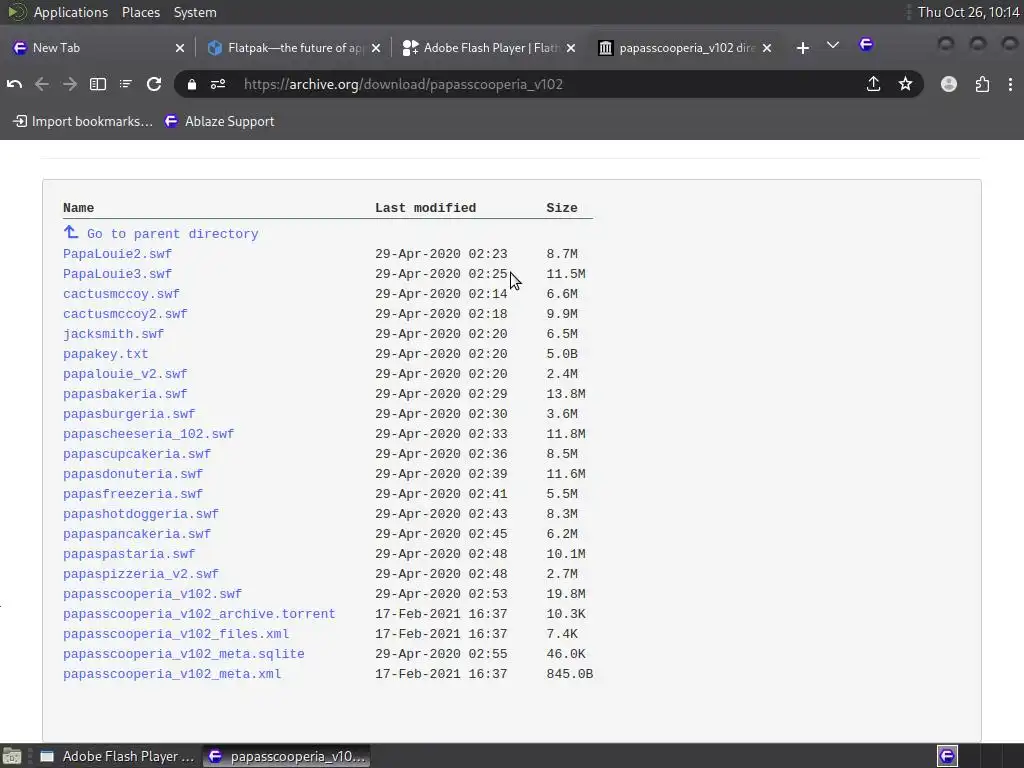The width and height of the screenshot is (1024, 768).
Task: Bookmark this page with the star
Action: (x=905, y=84)
